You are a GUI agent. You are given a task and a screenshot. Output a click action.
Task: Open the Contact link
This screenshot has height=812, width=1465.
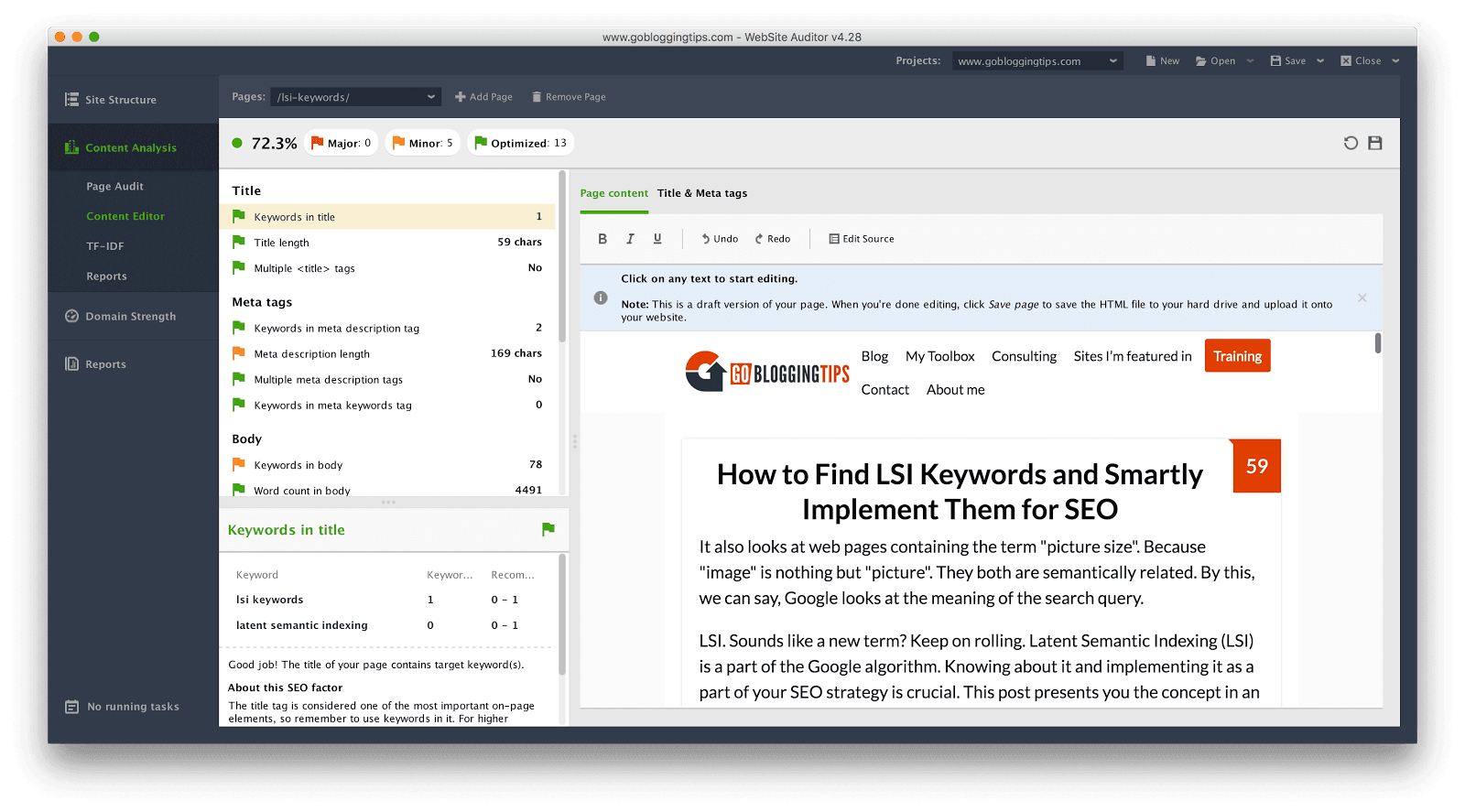(x=885, y=389)
